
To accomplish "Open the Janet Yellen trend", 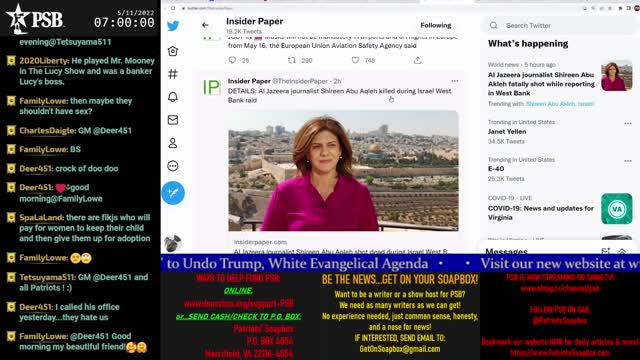I will coord(507,131).
